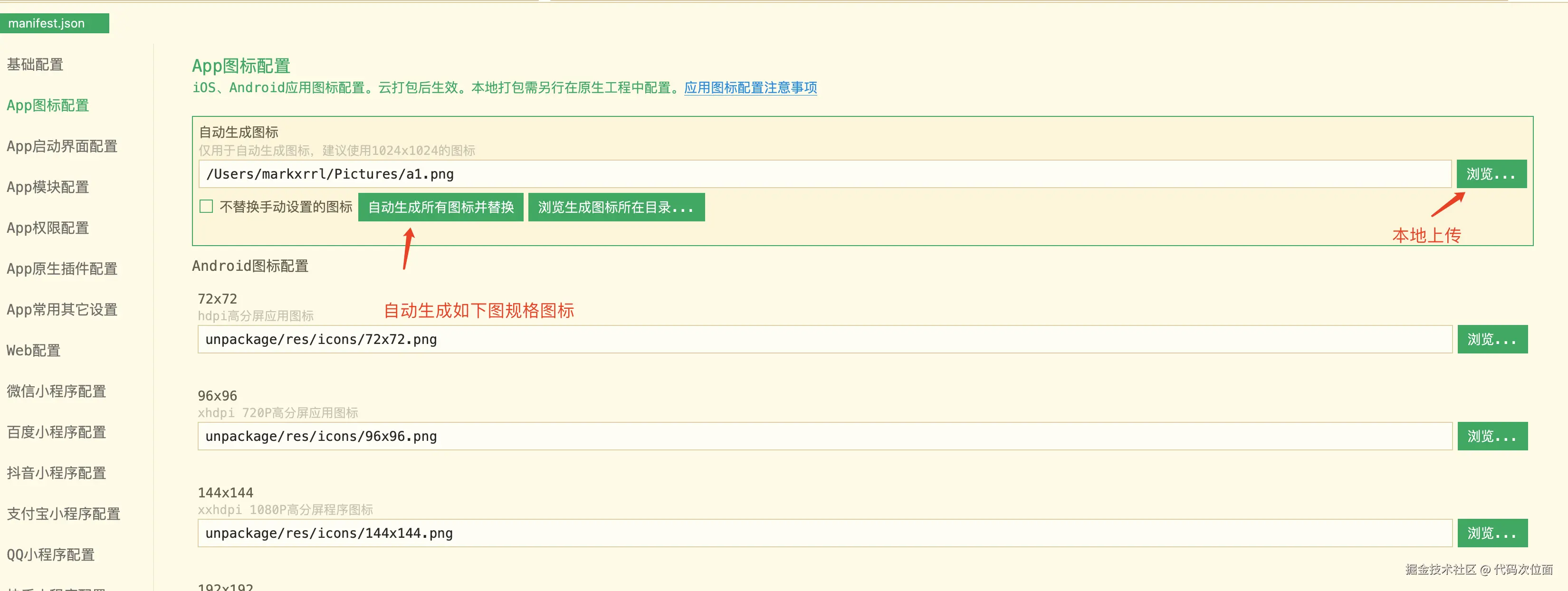Select the manifest.json tab

[54, 23]
